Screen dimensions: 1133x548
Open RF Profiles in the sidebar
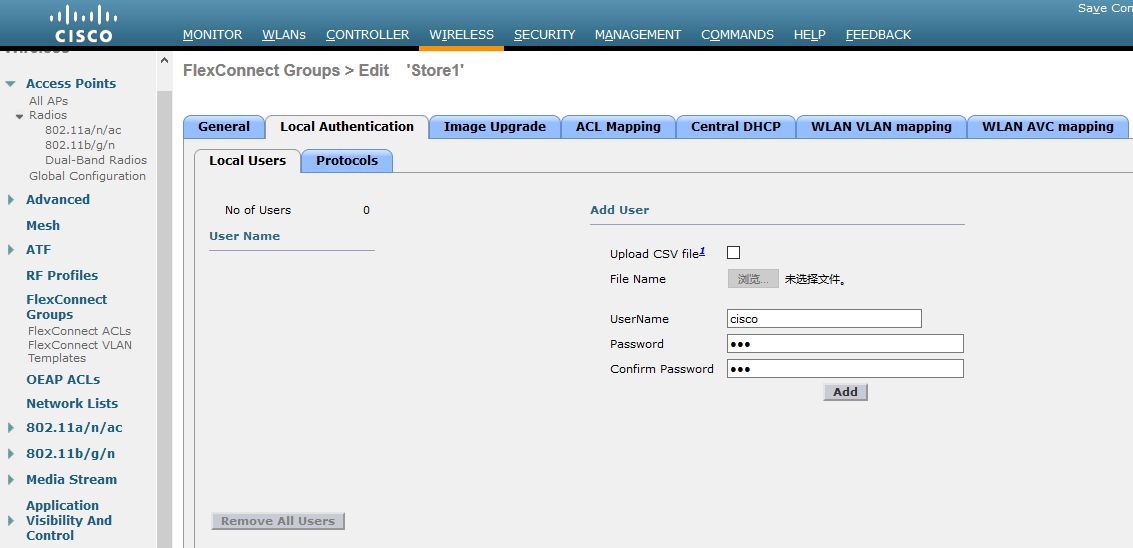[x=62, y=275]
